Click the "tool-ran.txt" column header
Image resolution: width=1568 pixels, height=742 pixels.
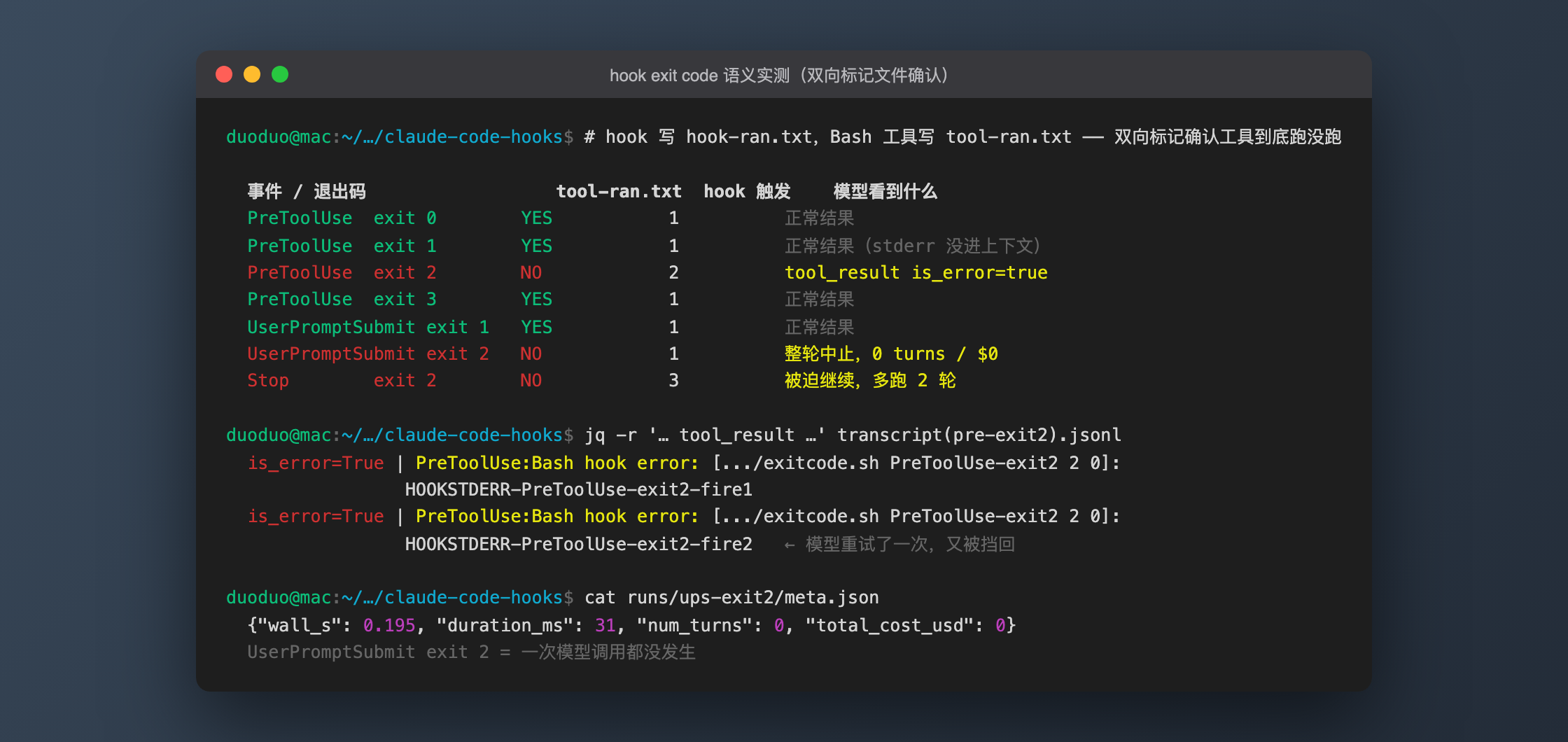pyautogui.click(x=619, y=191)
